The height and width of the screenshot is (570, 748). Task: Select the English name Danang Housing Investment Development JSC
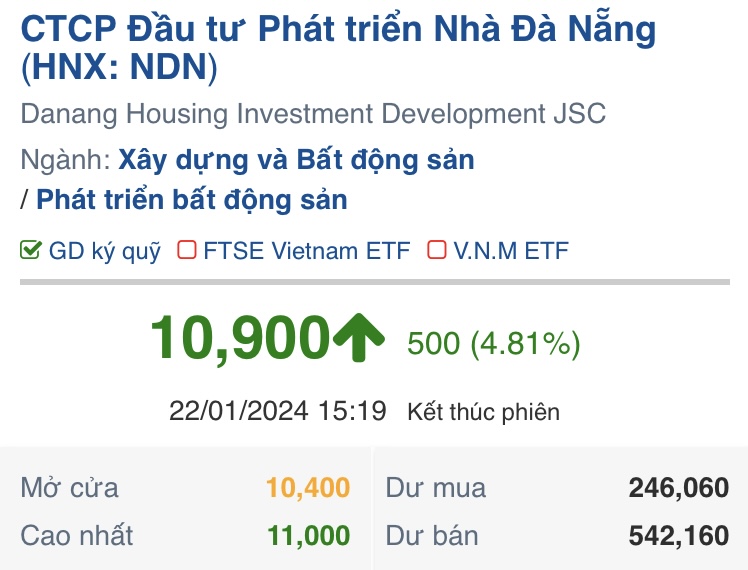(313, 113)
